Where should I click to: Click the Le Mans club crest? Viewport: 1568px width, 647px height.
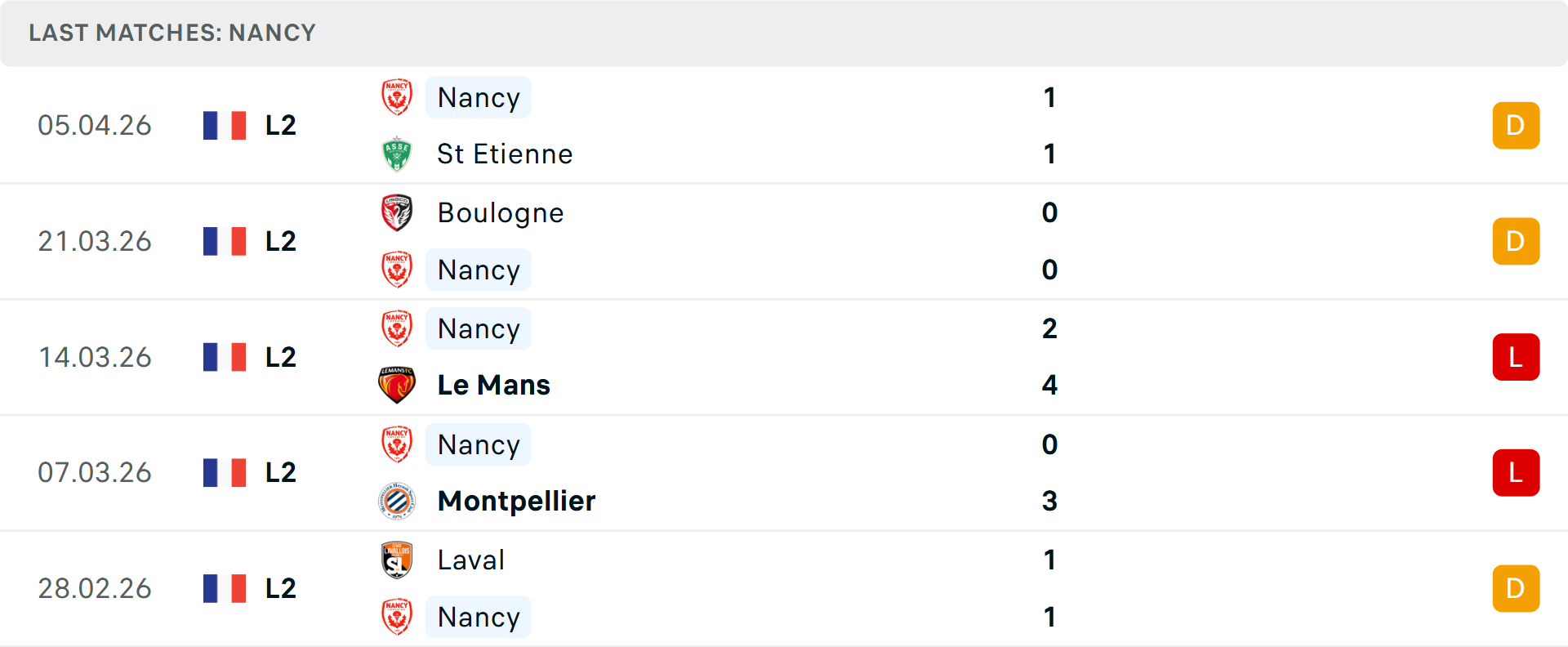click(x=397, y=385)
